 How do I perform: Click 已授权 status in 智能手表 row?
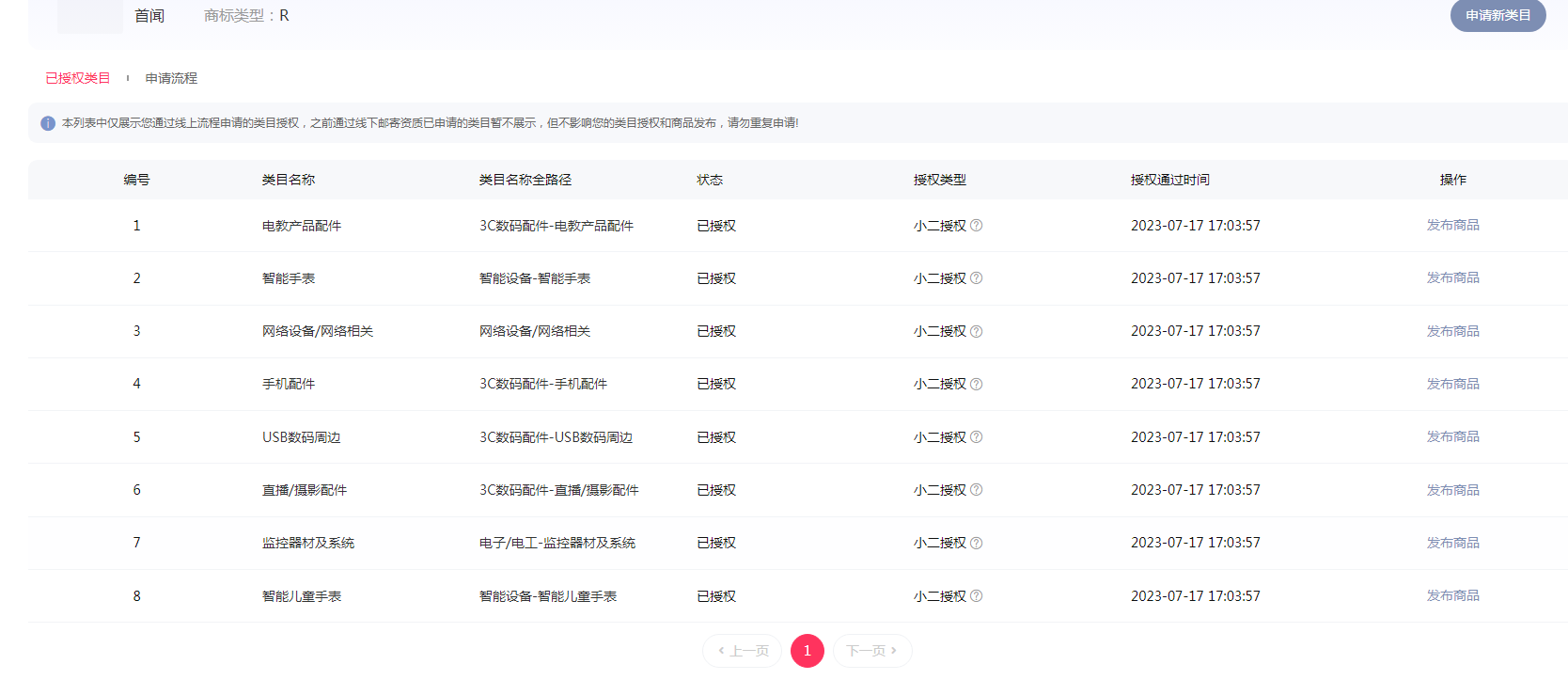[716, 278]
